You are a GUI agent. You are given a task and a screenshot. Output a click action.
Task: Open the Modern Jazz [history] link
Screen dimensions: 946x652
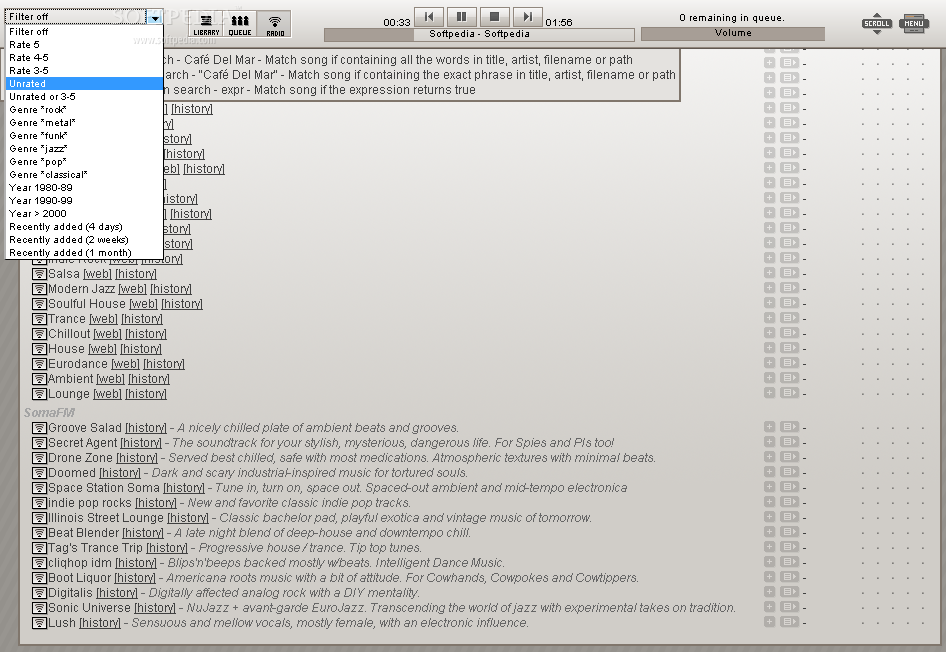pos(171,290)
